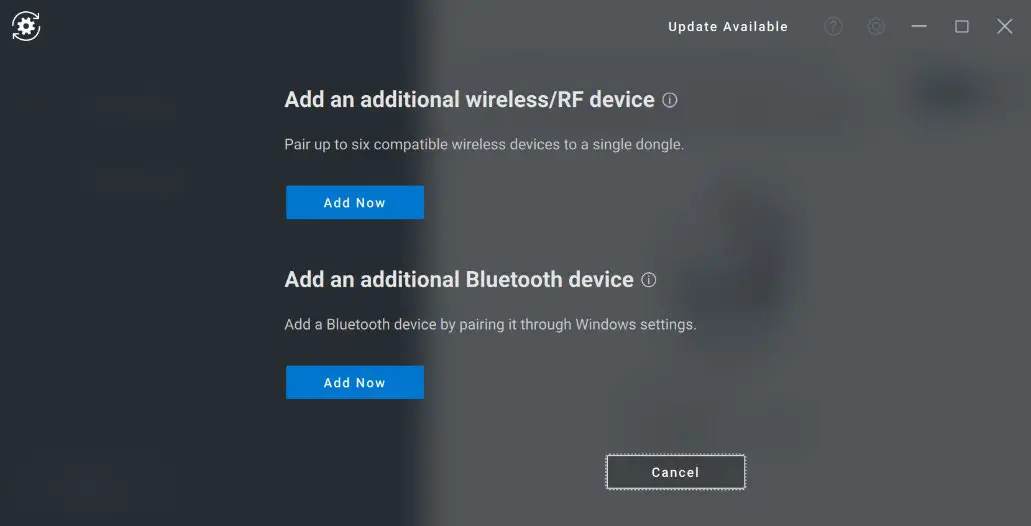Screen dimensions: 1031x526
Task: Show info for wireless/RF device heading
Action: point(670,100)
